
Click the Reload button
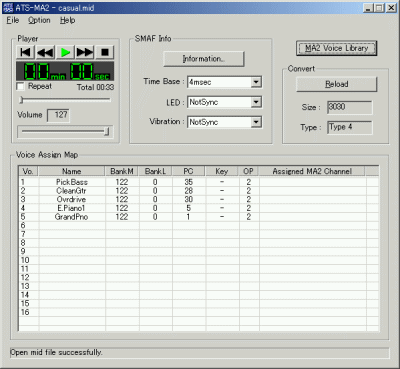pyautogui.click(x=337, y=84)
